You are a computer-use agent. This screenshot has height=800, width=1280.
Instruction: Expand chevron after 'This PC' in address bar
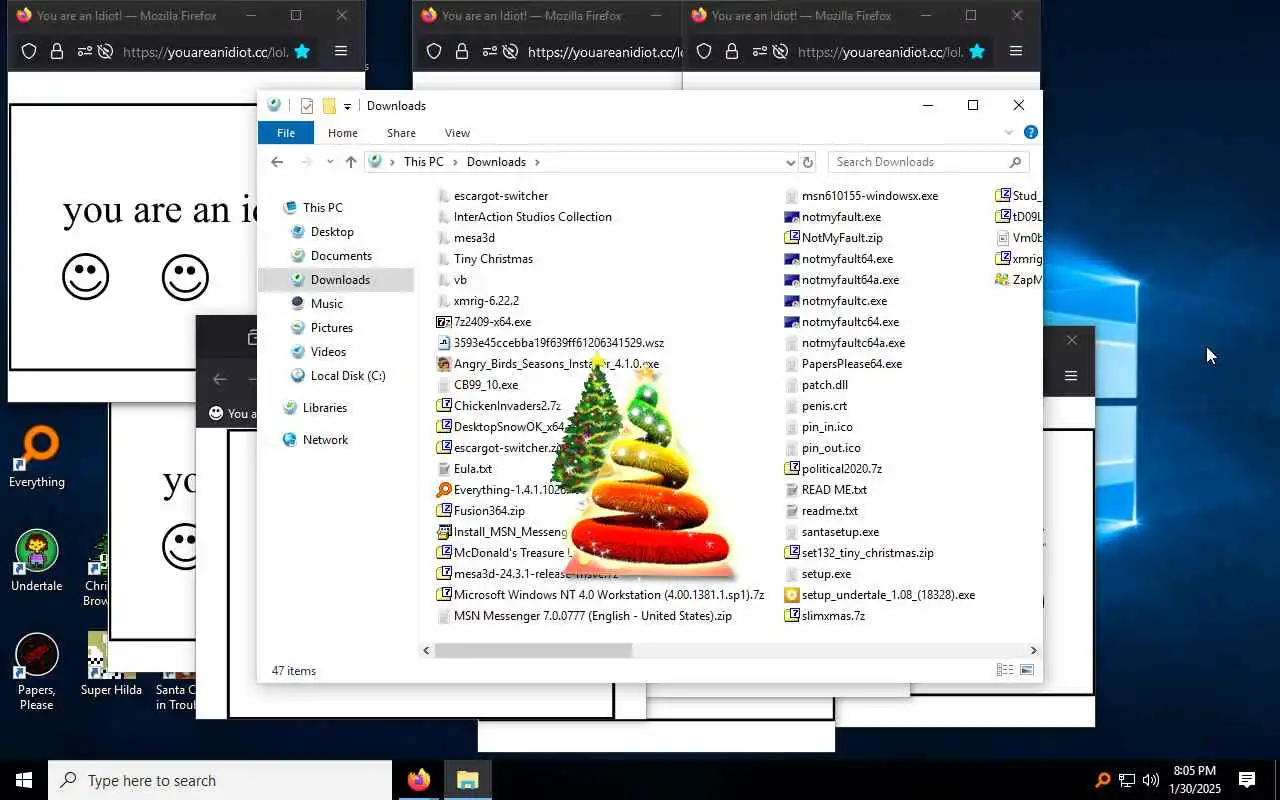(x=456, y=162)
